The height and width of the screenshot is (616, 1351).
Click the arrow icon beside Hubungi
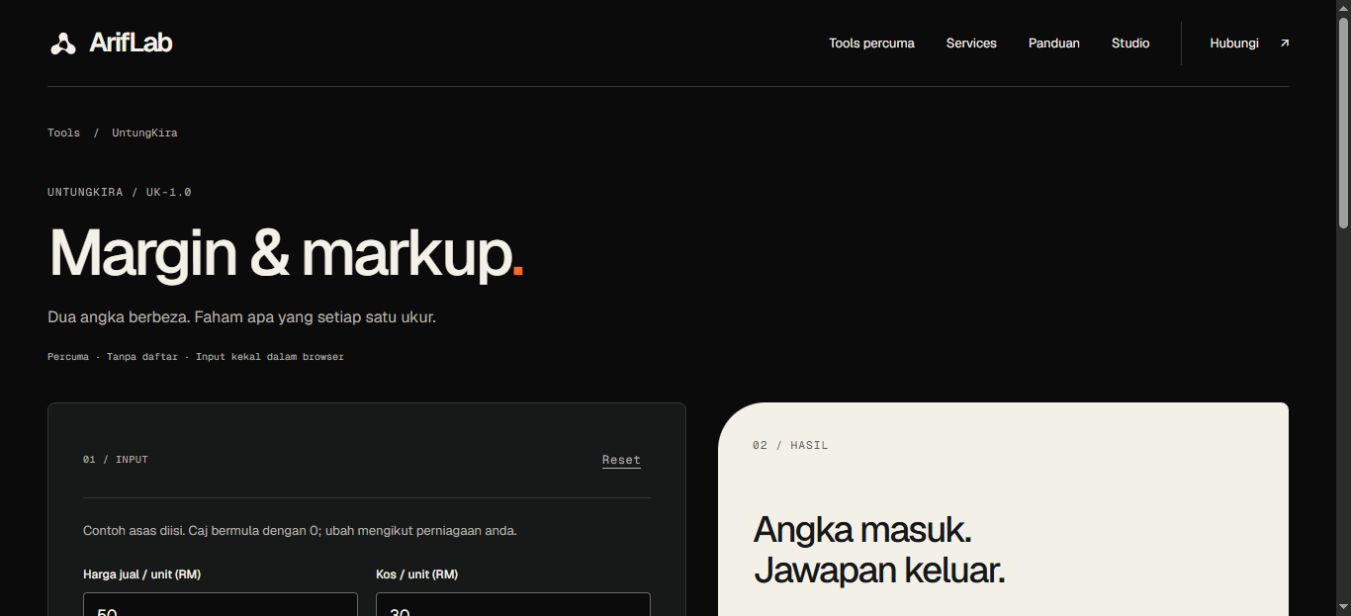tap(1285, 43)
